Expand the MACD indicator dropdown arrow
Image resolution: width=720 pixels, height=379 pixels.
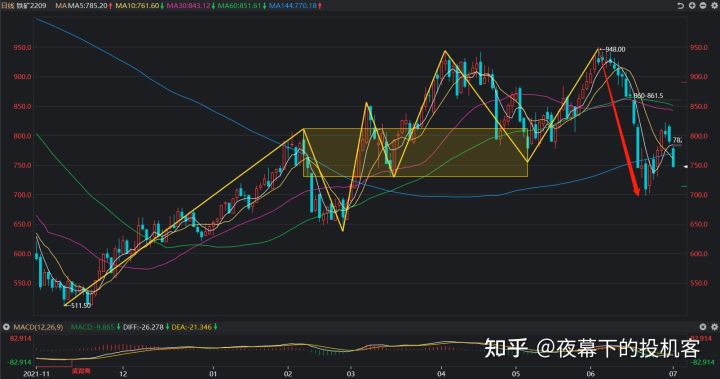[x=6, y=327]
